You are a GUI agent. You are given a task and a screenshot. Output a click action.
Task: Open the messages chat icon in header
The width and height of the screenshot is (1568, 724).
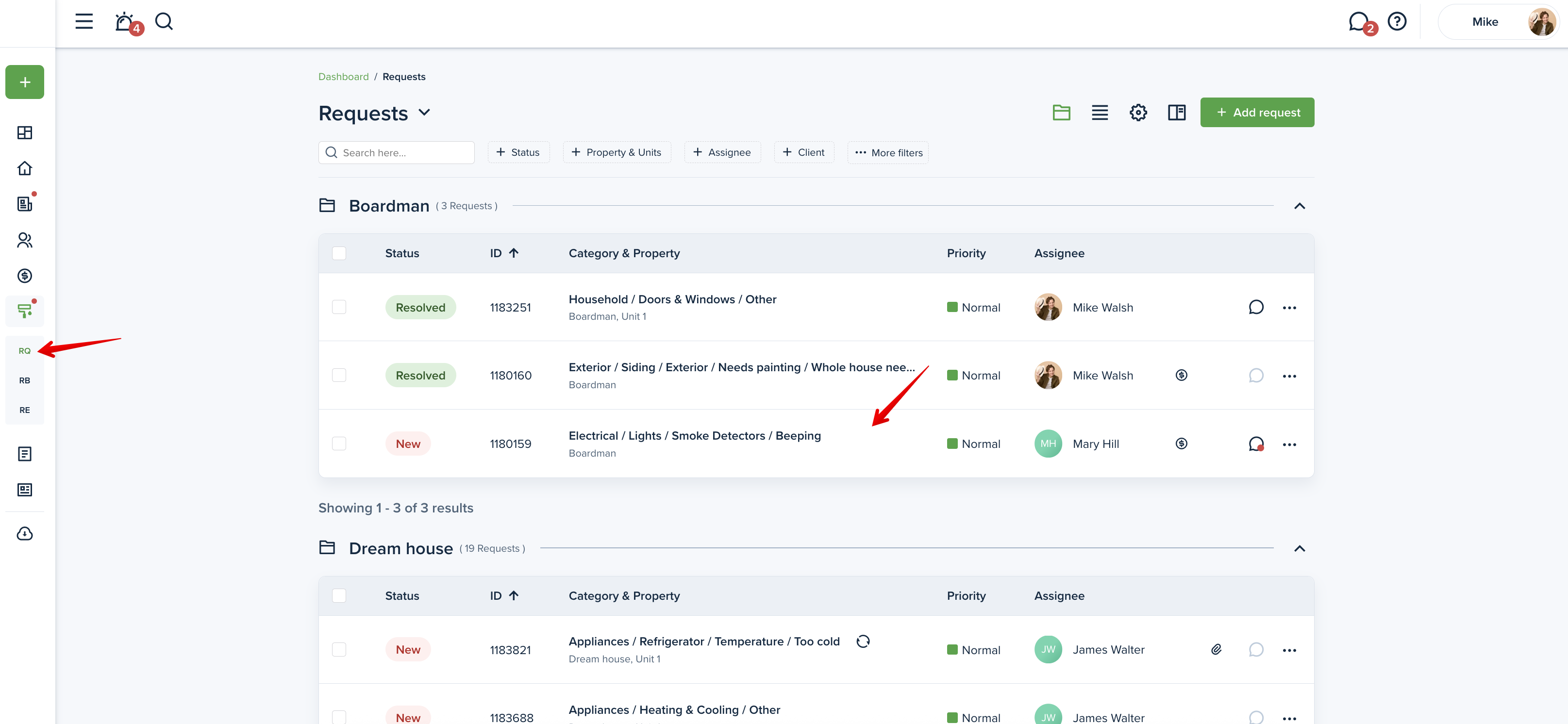click(x=1358, y=22)
